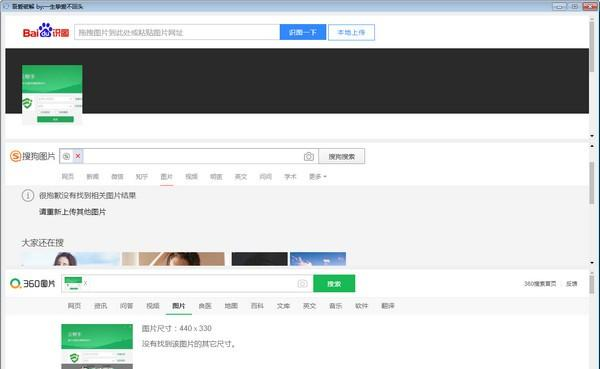
Task: Select Sogou 知乎 tab
Action: tap(142, 176)
